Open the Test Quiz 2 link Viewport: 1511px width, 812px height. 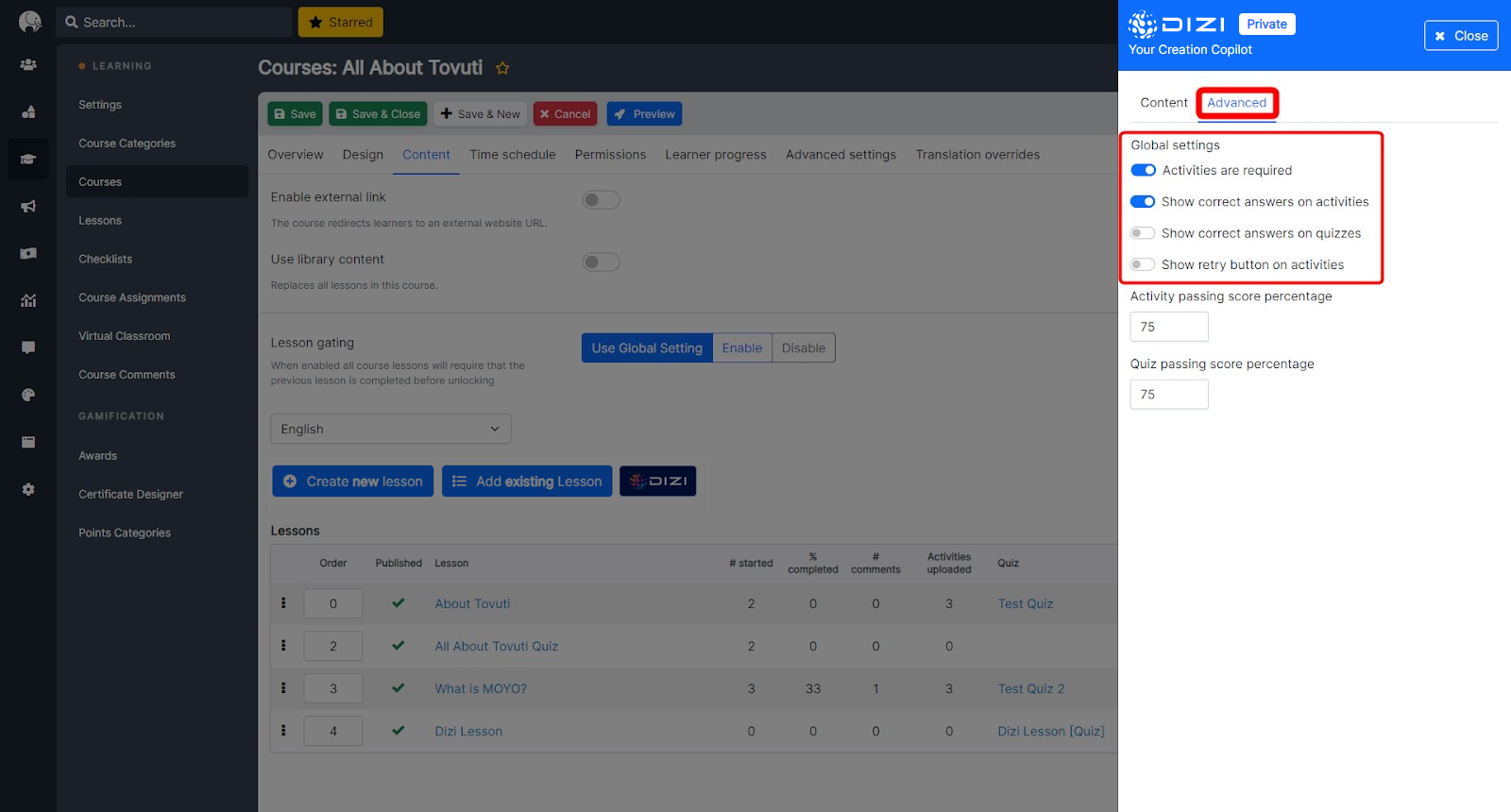(1031, 689)
